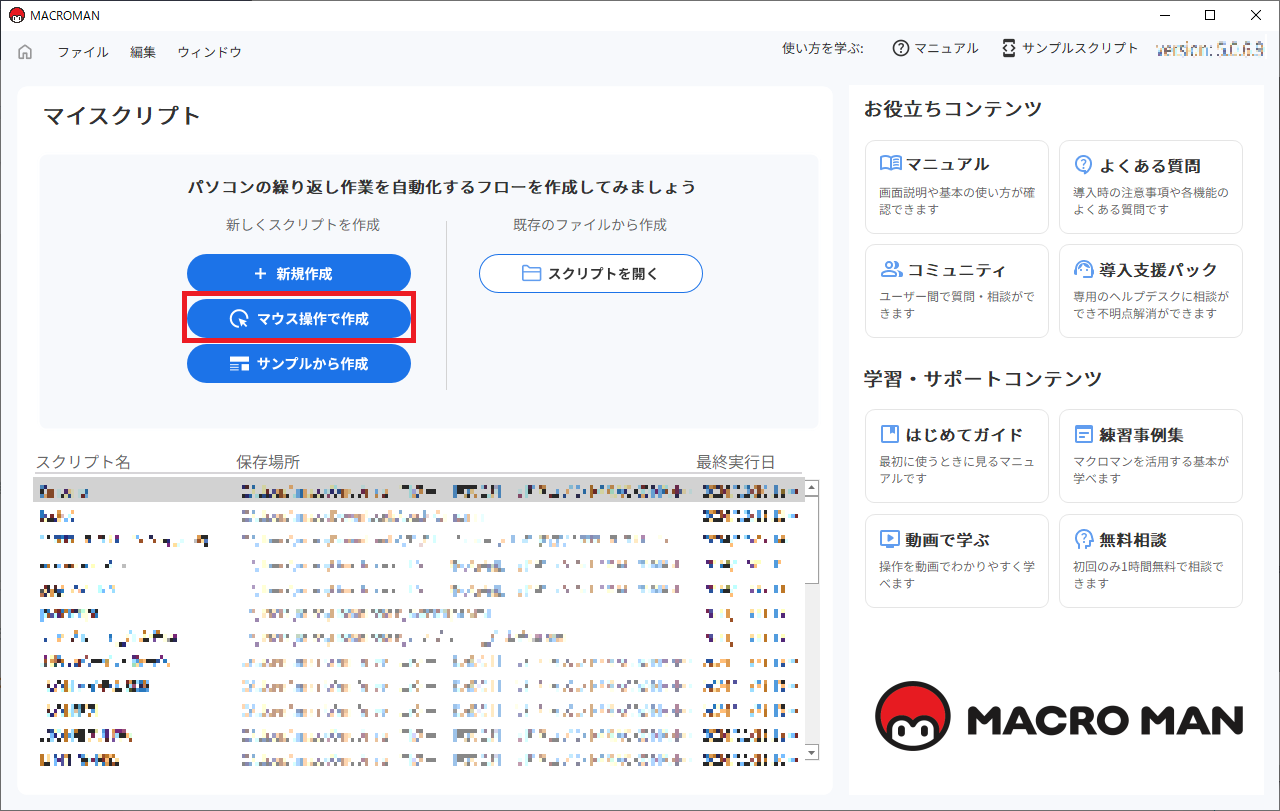The width and height of the screenshot is (1280, 811).
Task: Click the cursor icon on マウス操作で作成
Action: click(239, 319)
